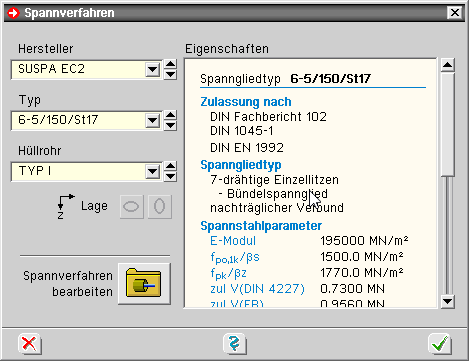This screenshot has height=361, width=469.
Task: Click the Eigenschaften scrollbar thumb
Action: point(447,124)
